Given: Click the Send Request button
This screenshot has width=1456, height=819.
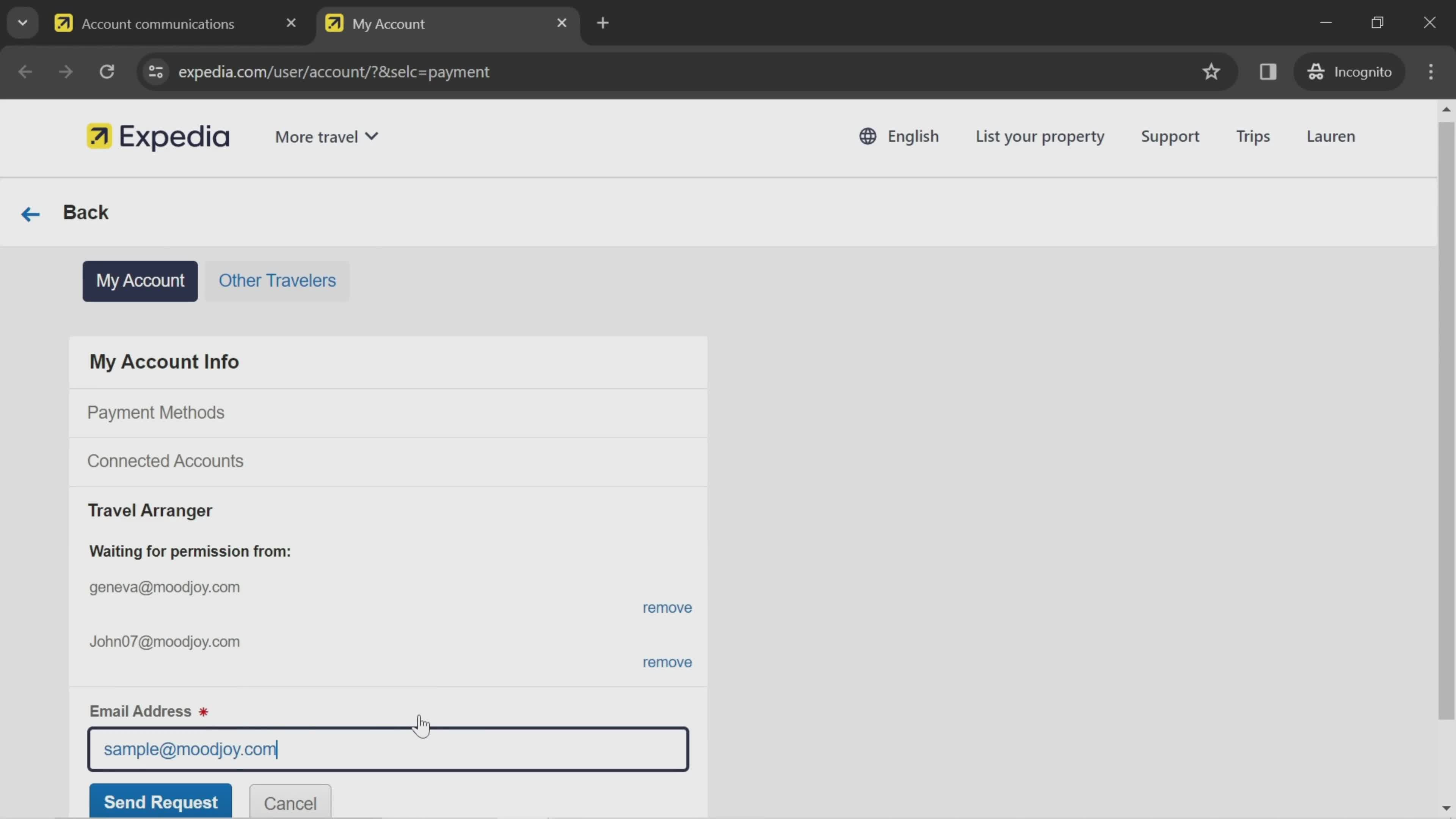Looking at the screenshot, I should coord(160,802).
